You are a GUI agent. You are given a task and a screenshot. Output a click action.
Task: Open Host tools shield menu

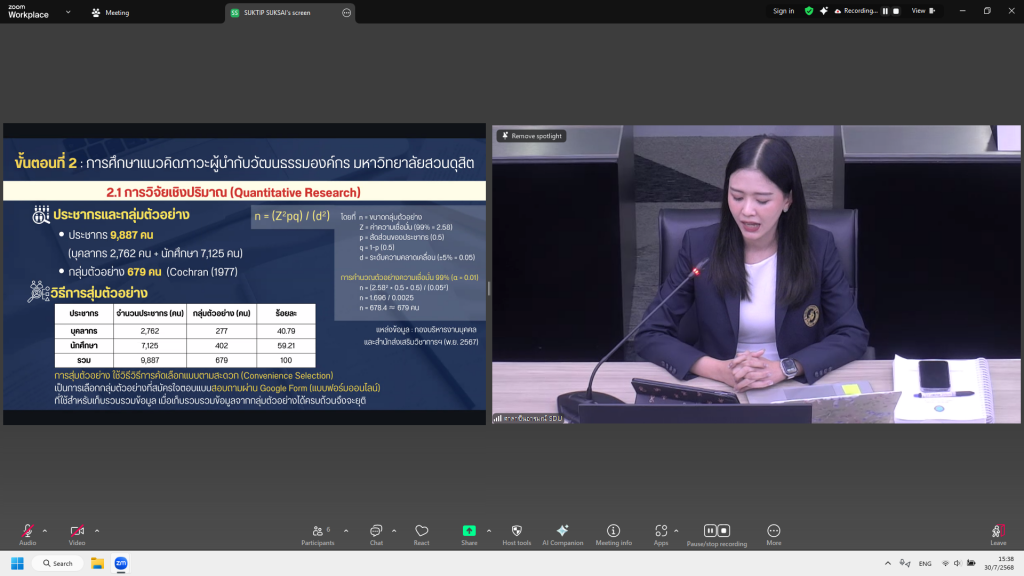(x=516, y=531)
